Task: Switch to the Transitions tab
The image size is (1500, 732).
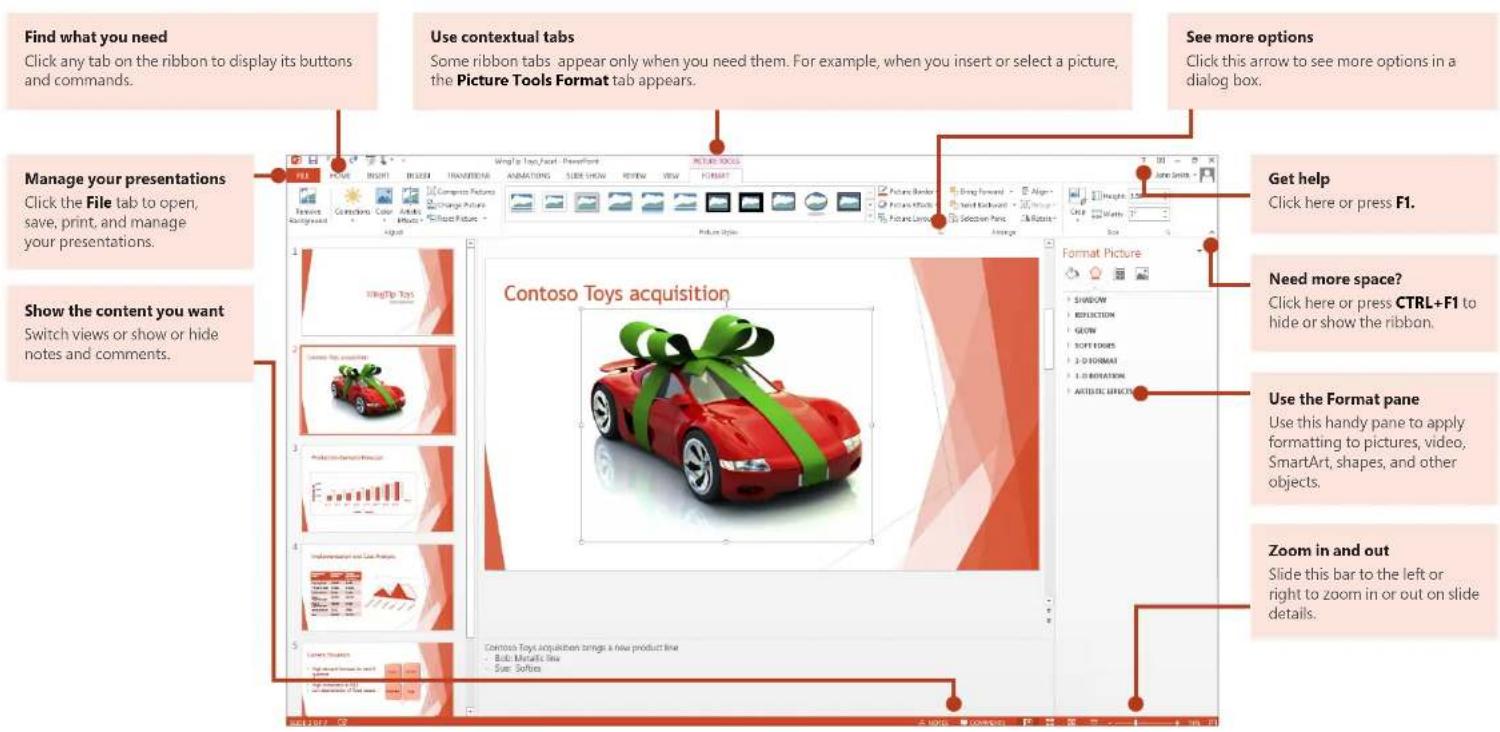Action: 468,175
